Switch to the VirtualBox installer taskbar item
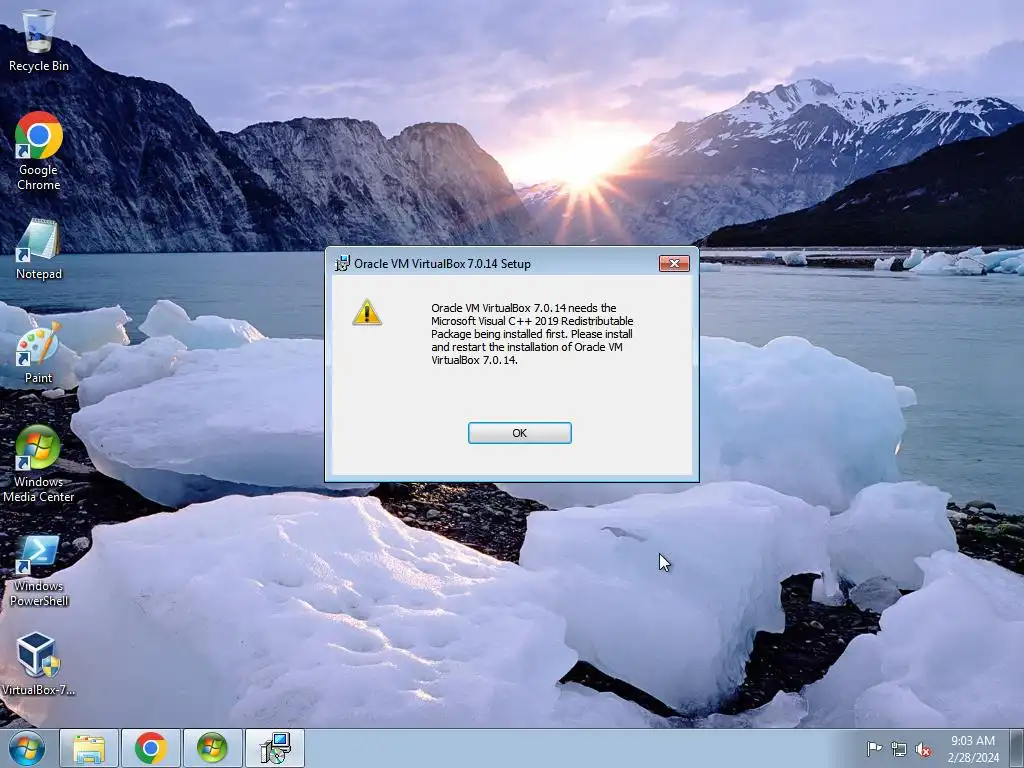The image size is (1024, 768). [x=275, y=748]
